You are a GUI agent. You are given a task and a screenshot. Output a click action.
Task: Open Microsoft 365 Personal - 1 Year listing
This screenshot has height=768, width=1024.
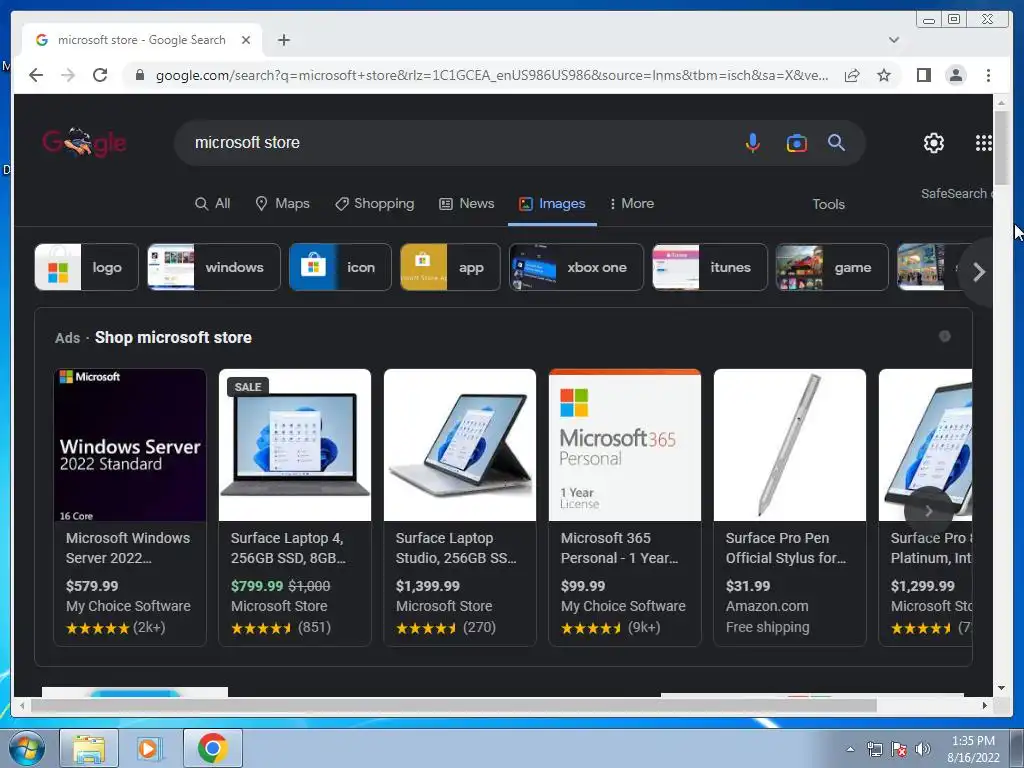click(x=619, y=548)
